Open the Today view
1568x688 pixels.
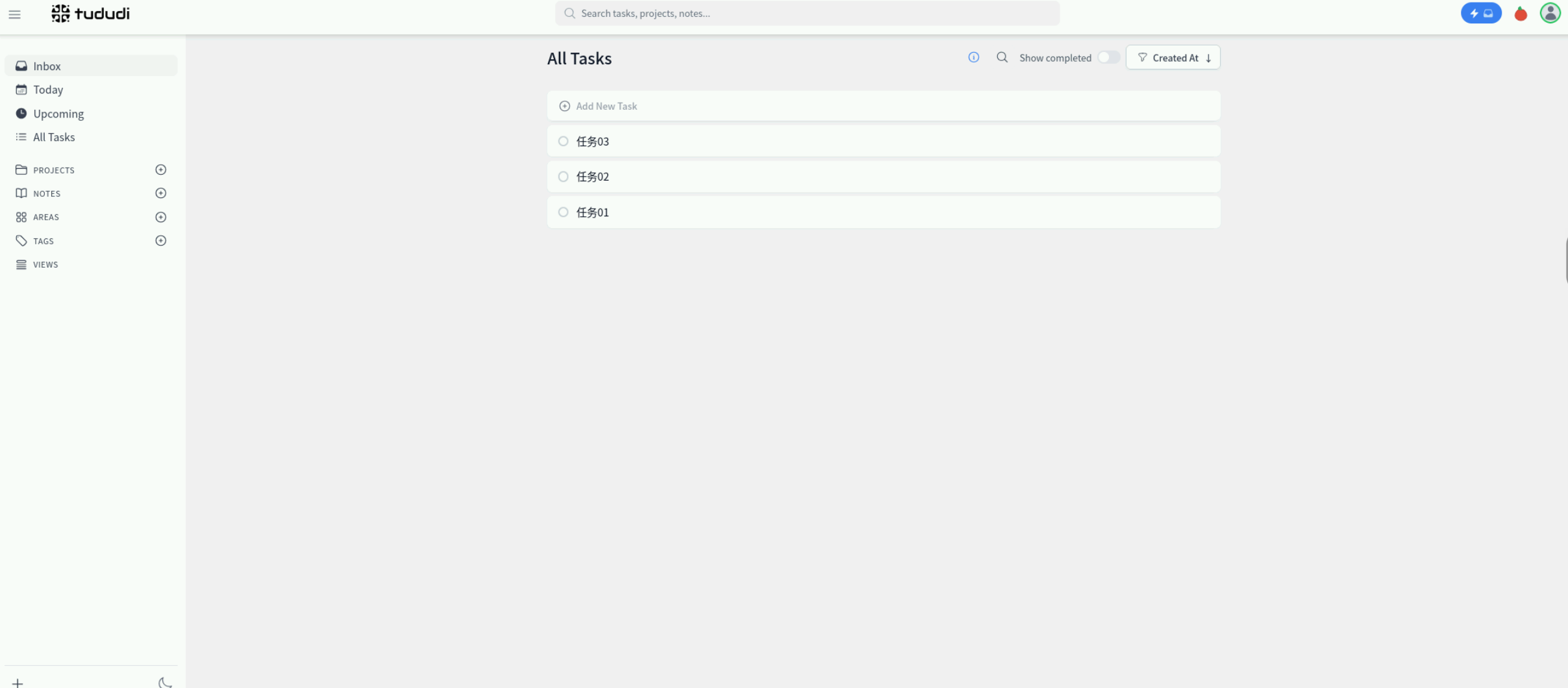coord(91,90)
